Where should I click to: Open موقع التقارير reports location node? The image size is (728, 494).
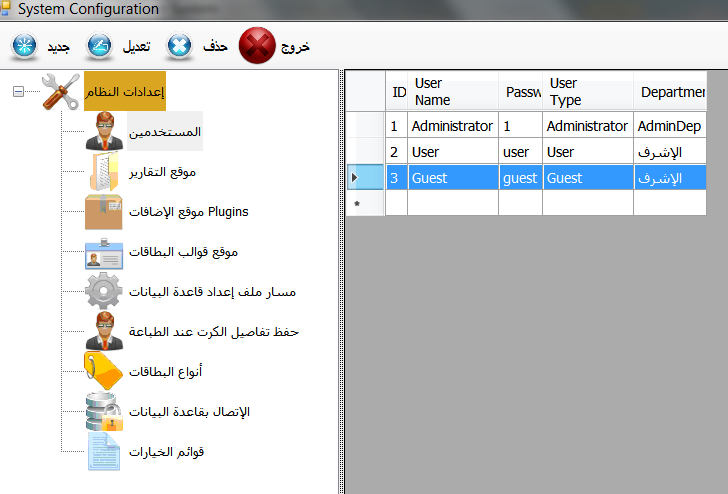click(x=162, y=172)
